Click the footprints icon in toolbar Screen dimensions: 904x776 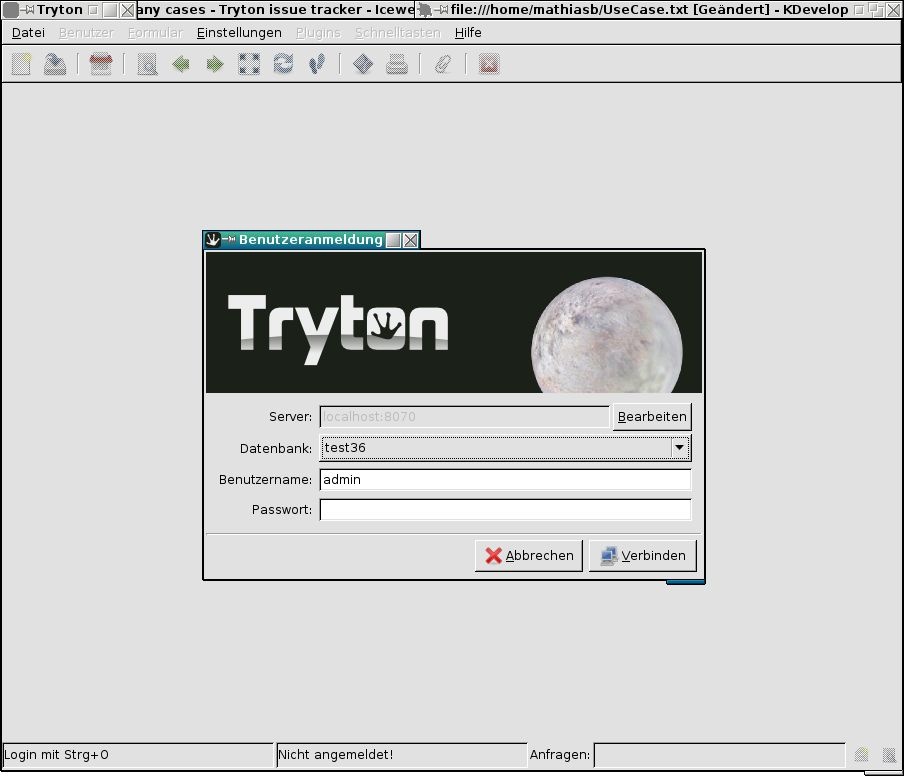click(317, 65)
